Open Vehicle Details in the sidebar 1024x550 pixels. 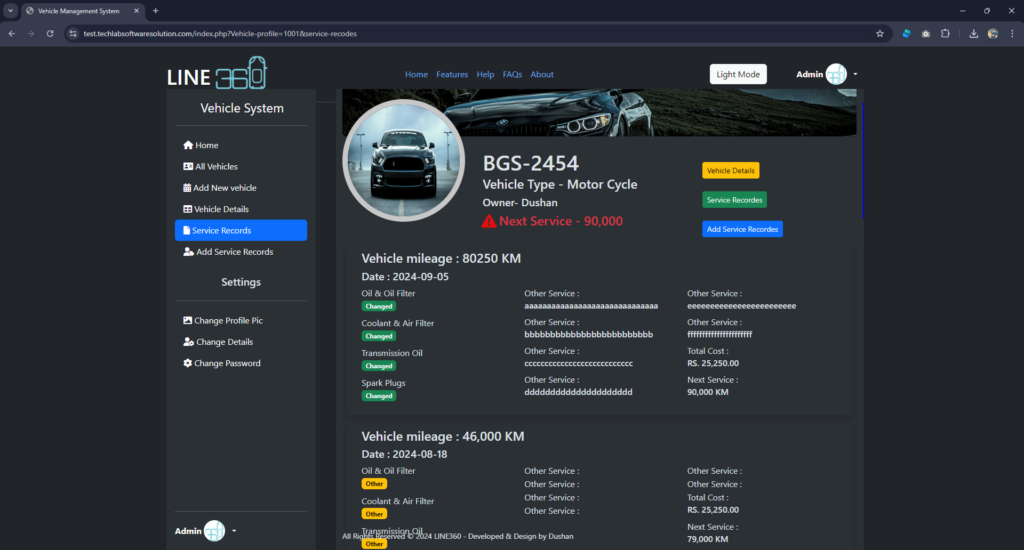[241, 209]
